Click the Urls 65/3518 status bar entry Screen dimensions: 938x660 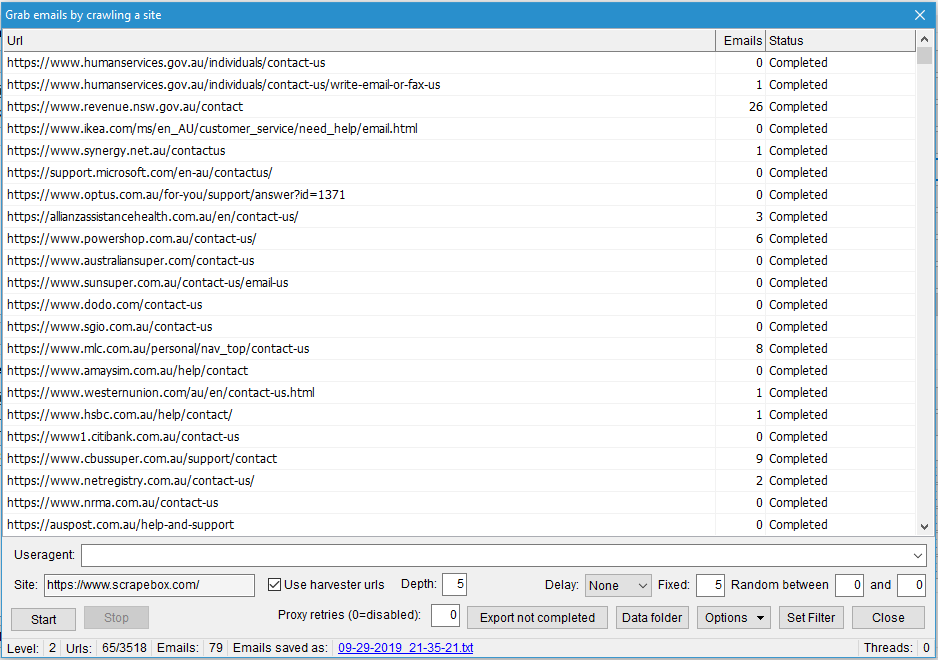point(124,647)
